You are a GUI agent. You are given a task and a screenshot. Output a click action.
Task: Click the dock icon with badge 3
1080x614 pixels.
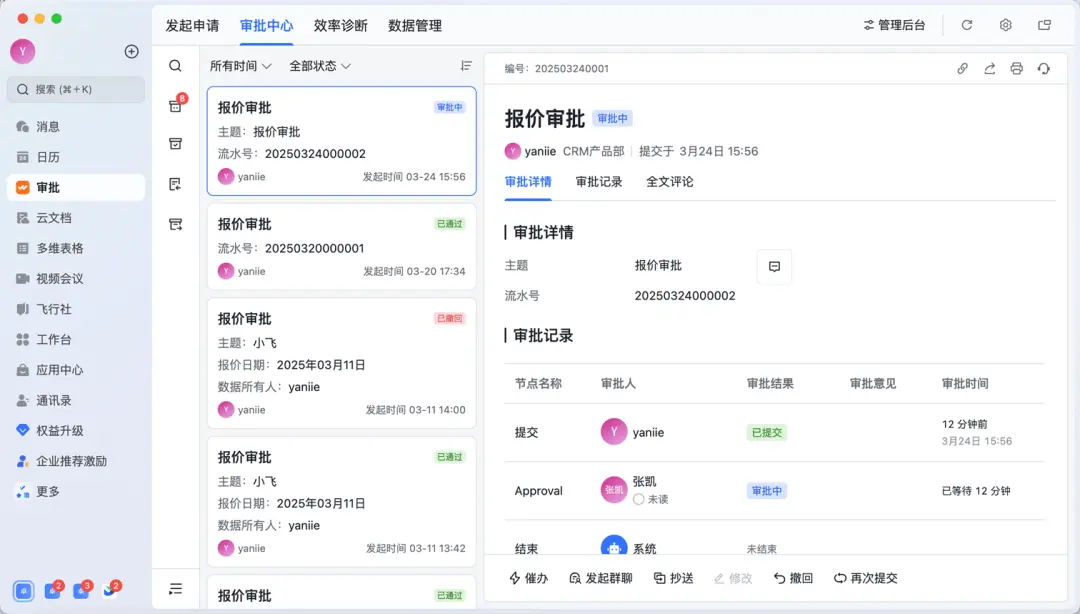81,590
